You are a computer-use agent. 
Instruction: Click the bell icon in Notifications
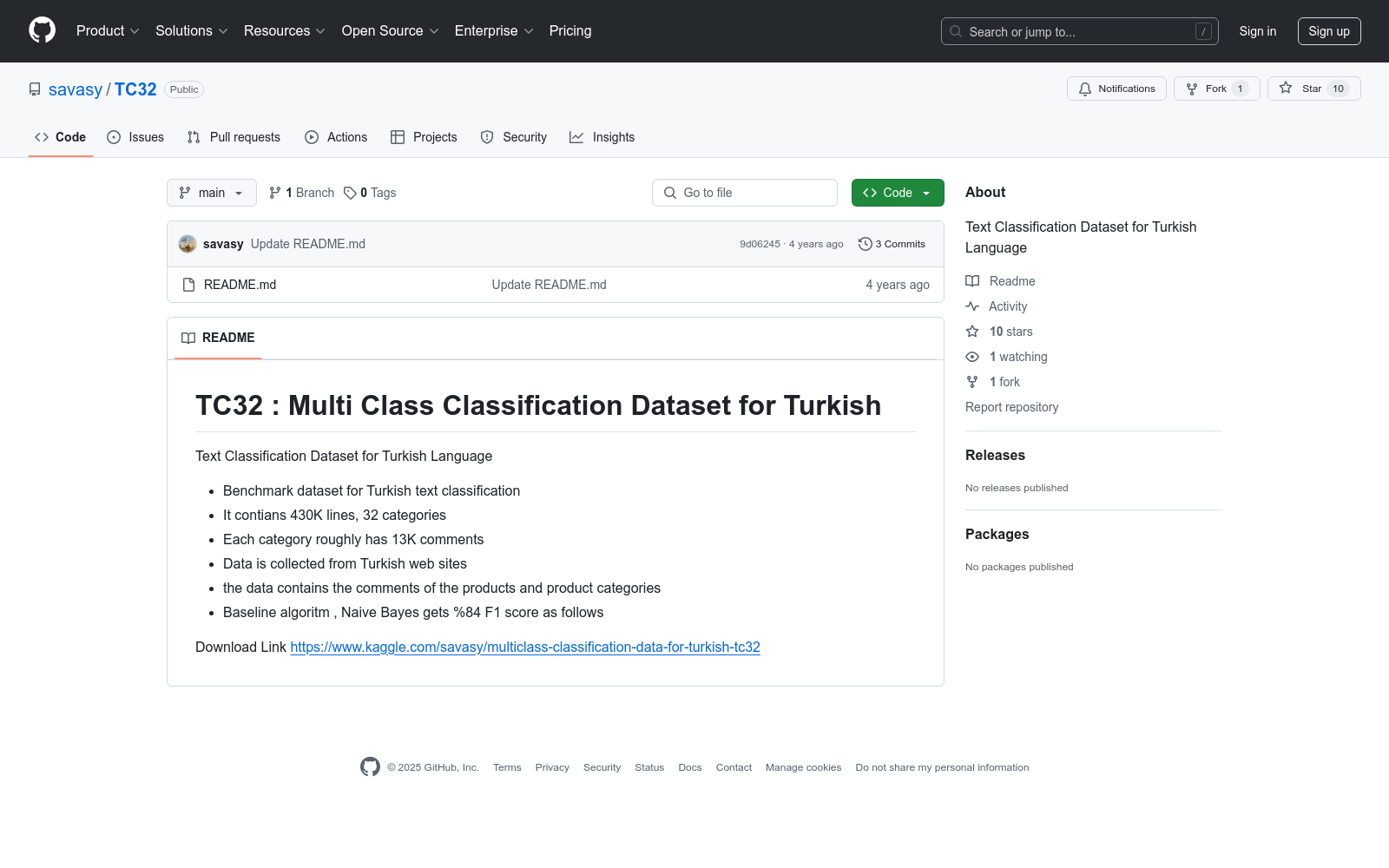[1085, 89]
